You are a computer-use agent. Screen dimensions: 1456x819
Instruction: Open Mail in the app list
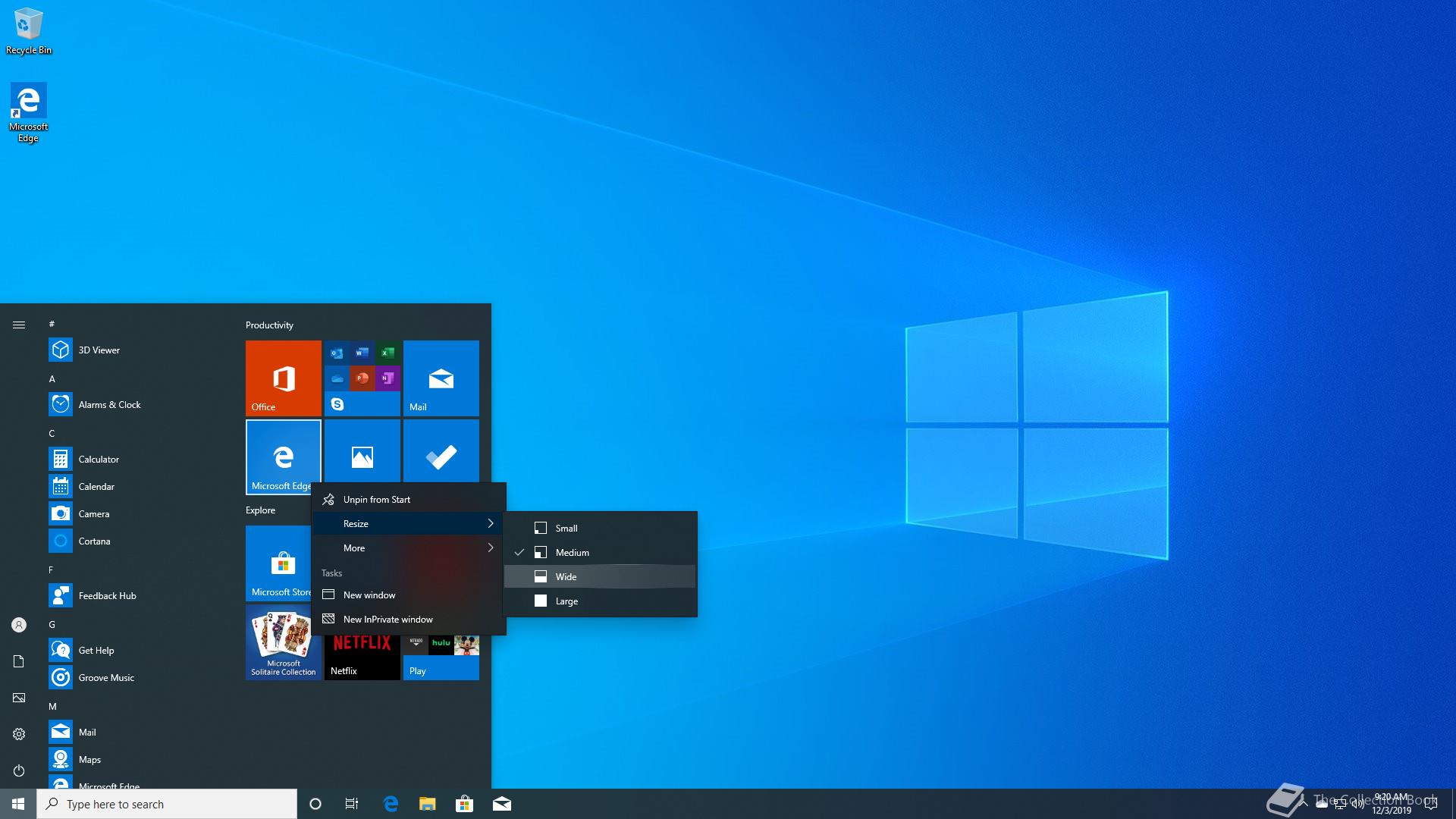[x=138, y=733]
